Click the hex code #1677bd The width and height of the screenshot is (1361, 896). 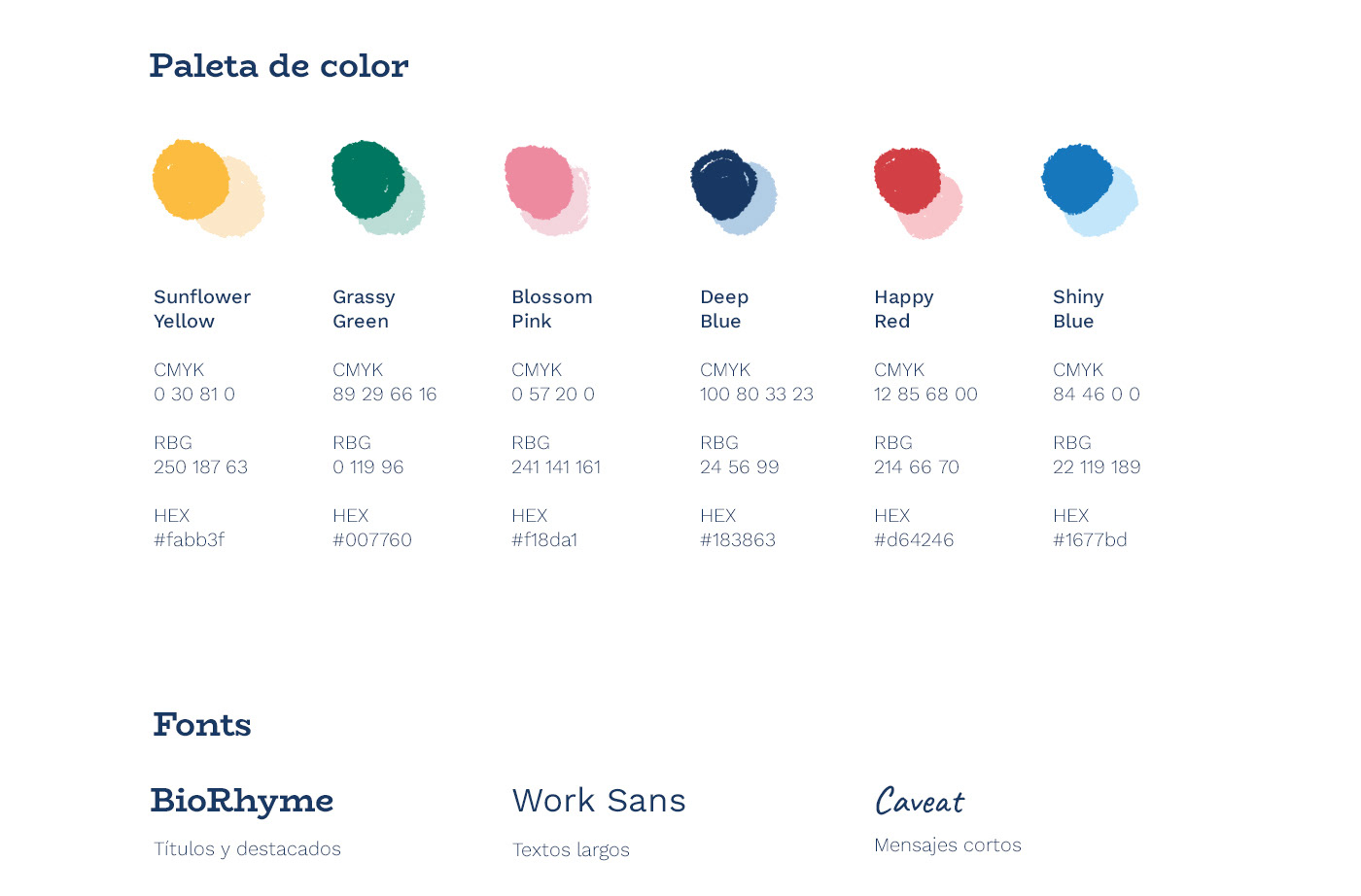[x=1090, y=540]
